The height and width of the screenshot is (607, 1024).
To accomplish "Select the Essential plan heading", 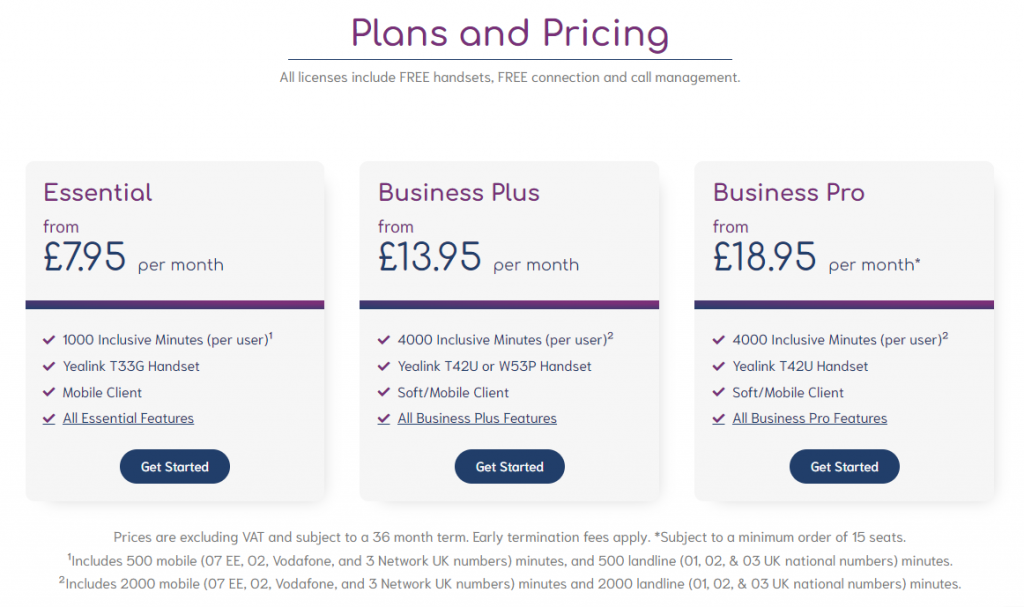I will tap(98, 193).
